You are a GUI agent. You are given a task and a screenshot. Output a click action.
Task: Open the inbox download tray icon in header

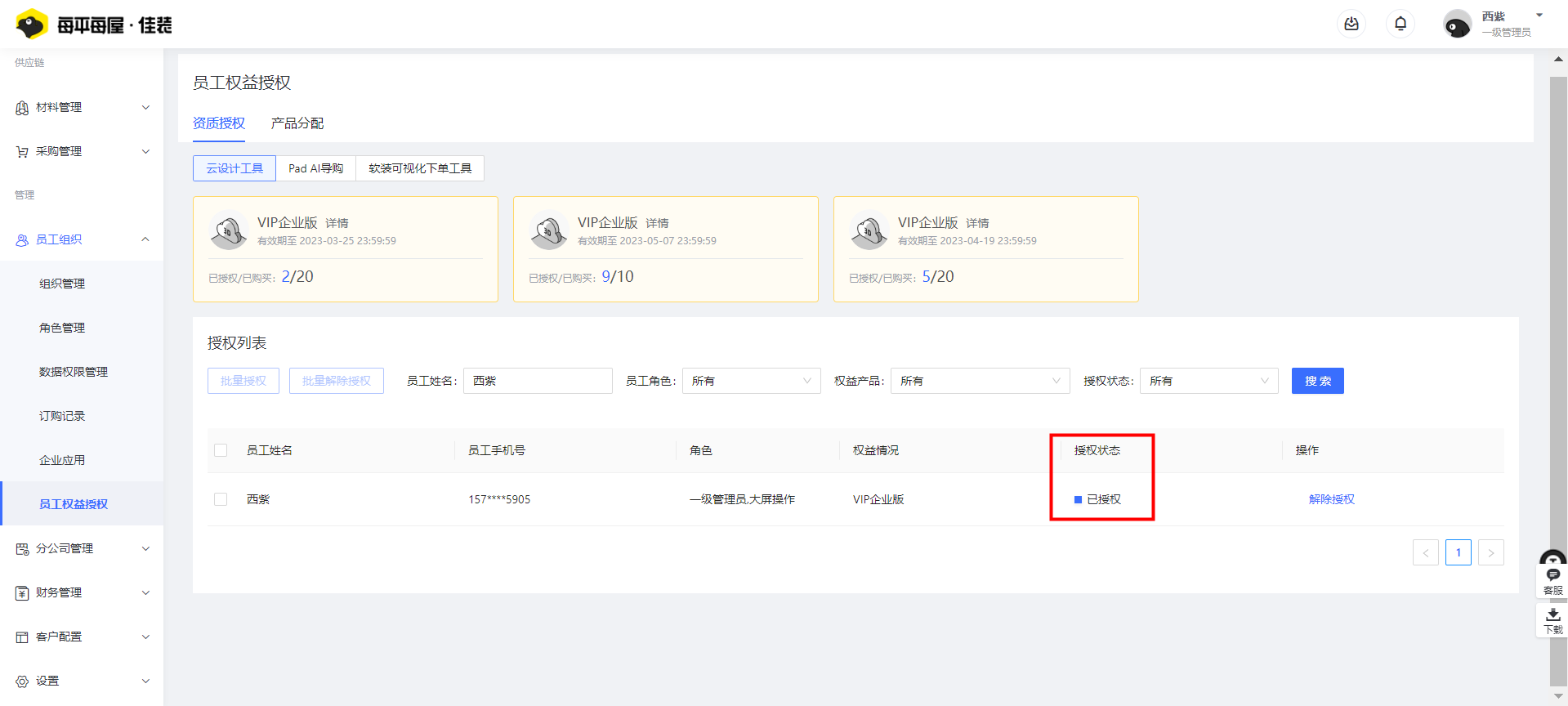pyautogui.click(x=1351, y=24)
